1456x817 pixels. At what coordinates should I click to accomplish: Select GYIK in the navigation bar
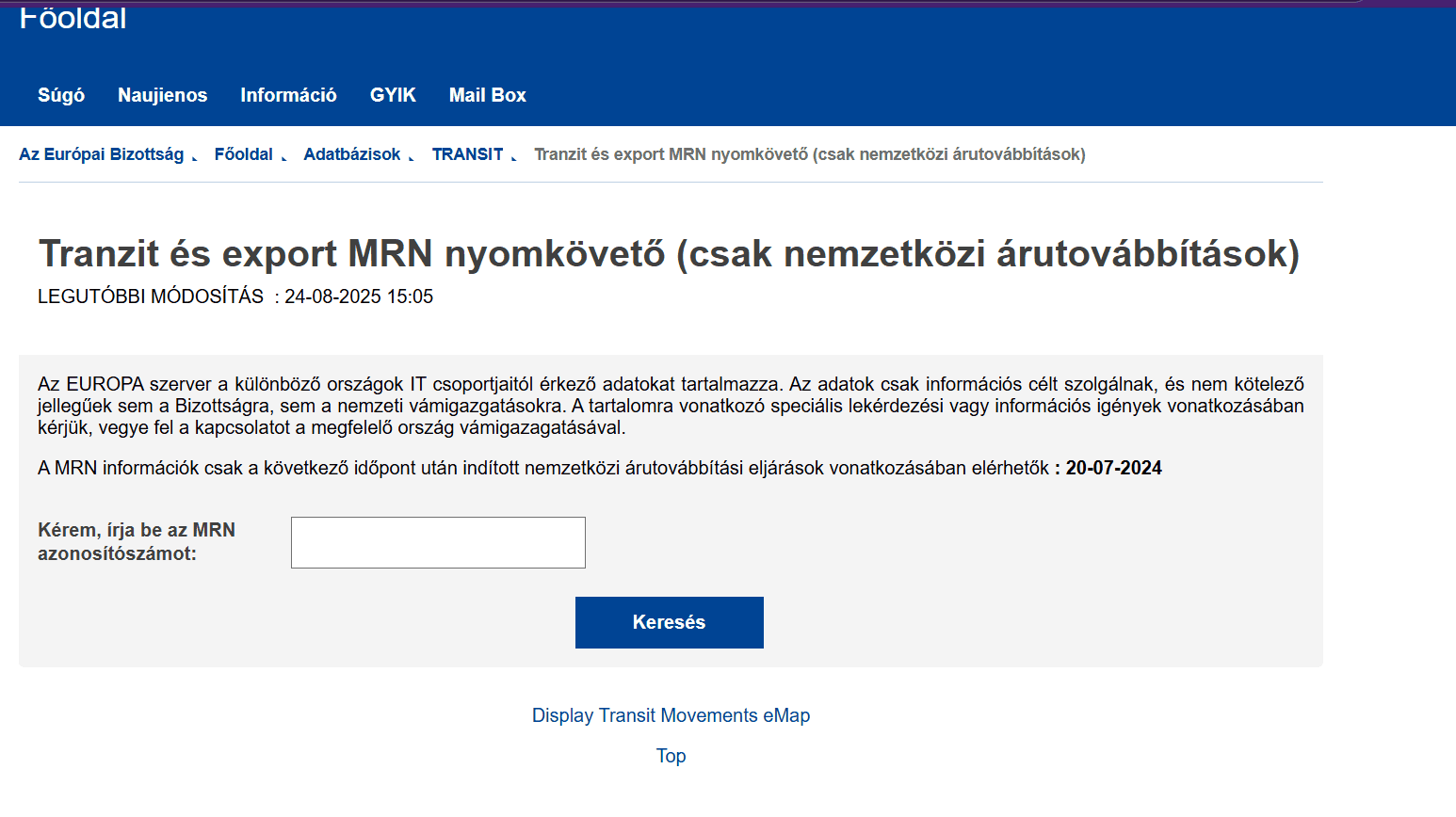(393, 95)
